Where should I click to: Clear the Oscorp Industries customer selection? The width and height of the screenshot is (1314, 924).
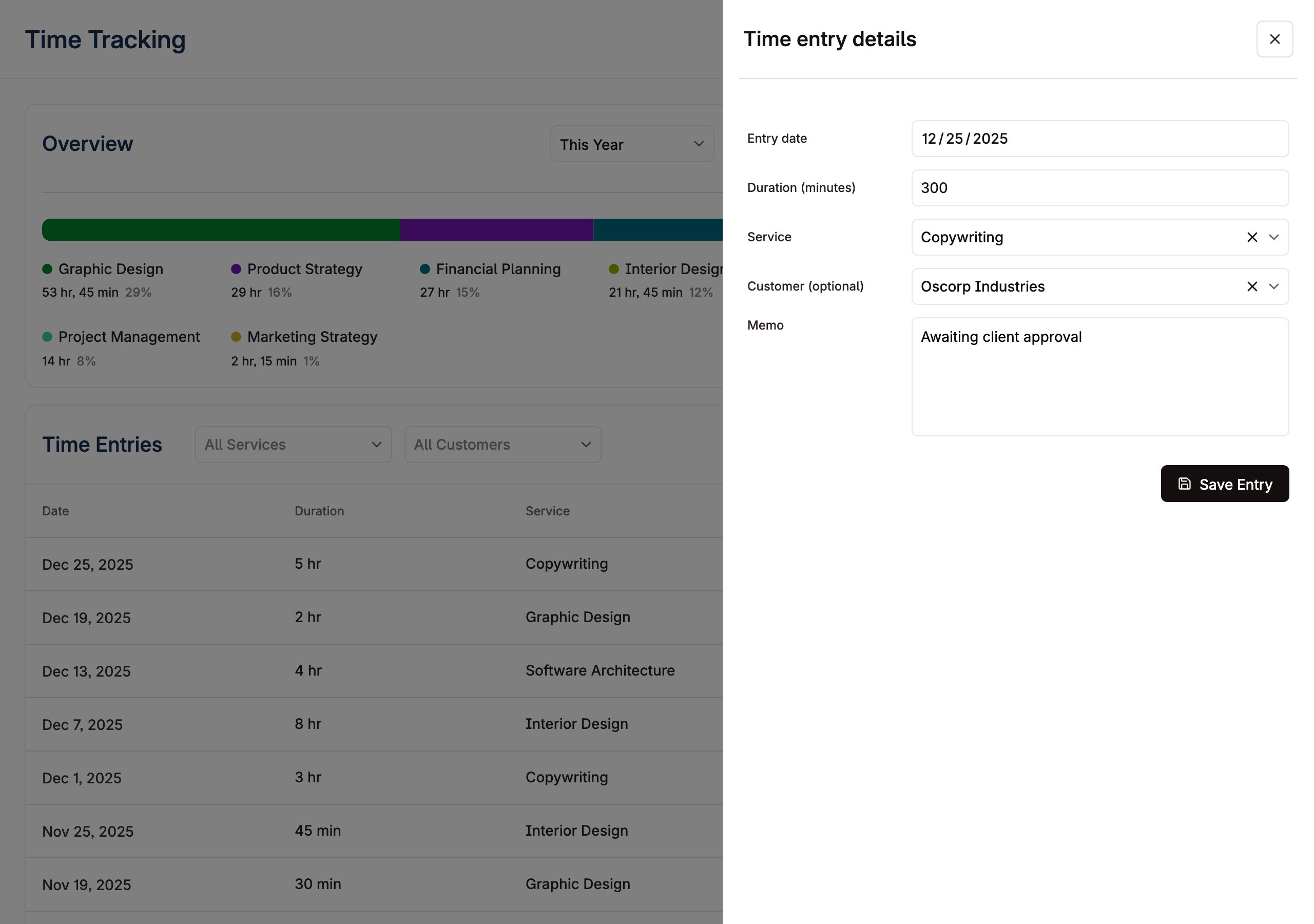(x=1251, y=286)
